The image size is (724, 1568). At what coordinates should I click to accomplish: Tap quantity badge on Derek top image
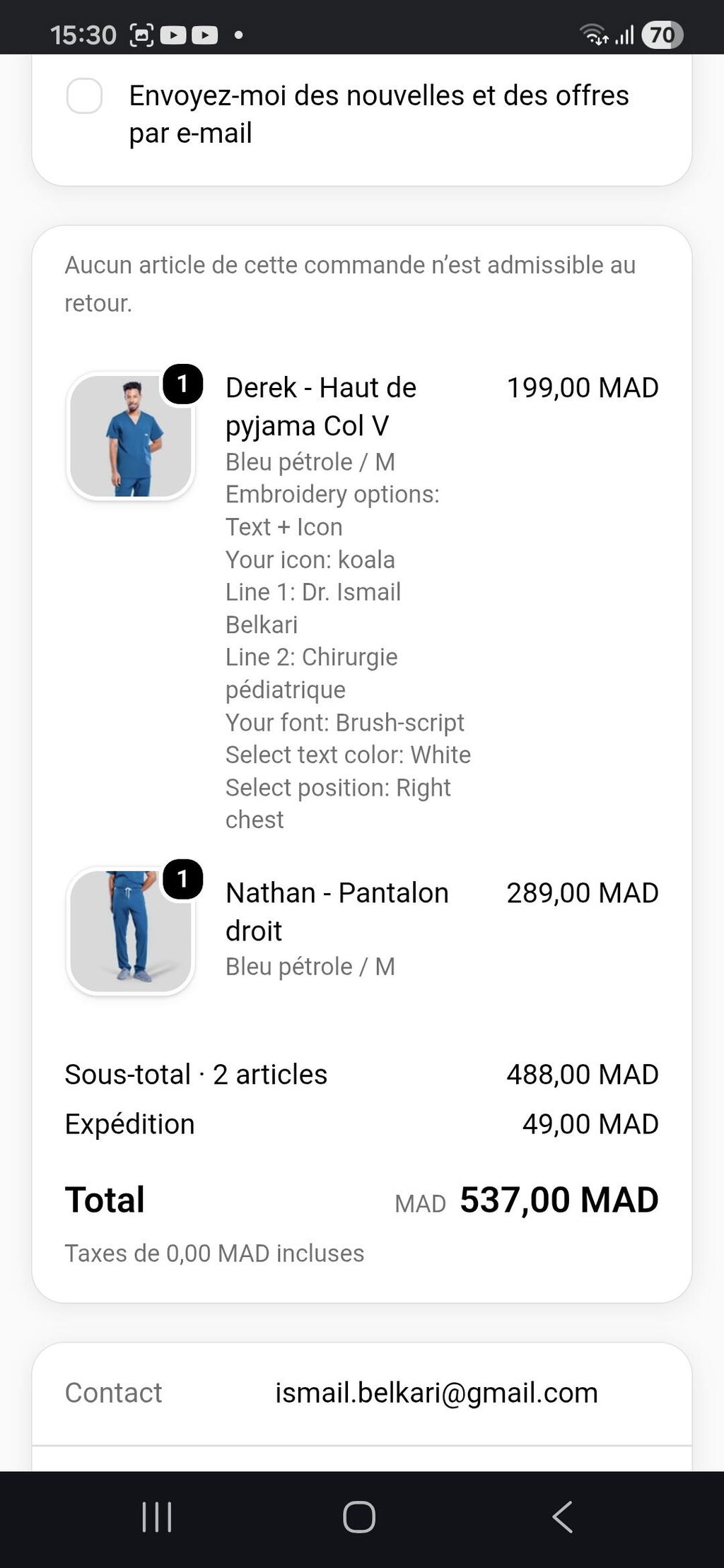coord(183,384)
